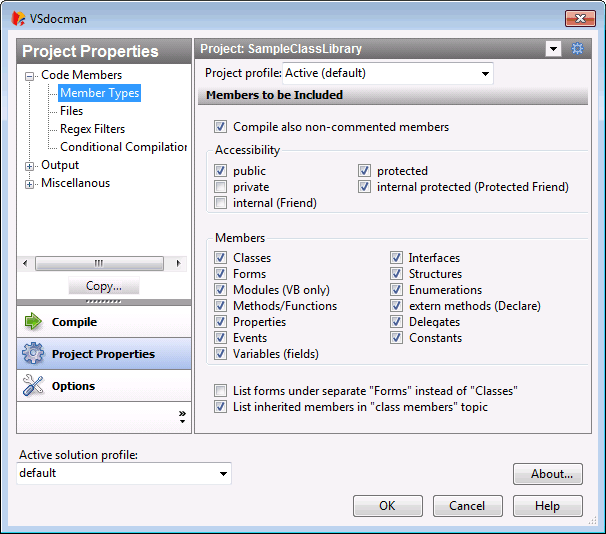Open the project header dropdown arrow
606x534 pixels.
[553, 49]
